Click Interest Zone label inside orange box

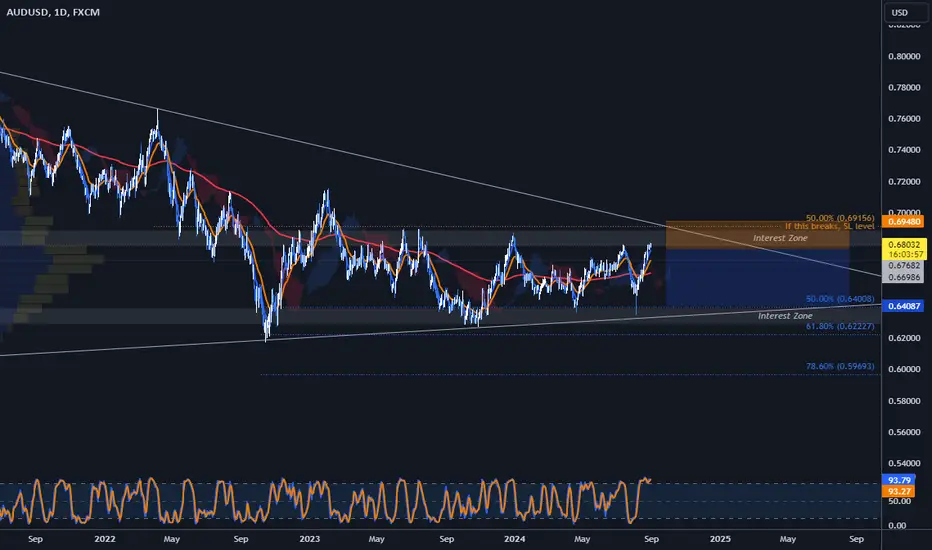pos(780,238)
